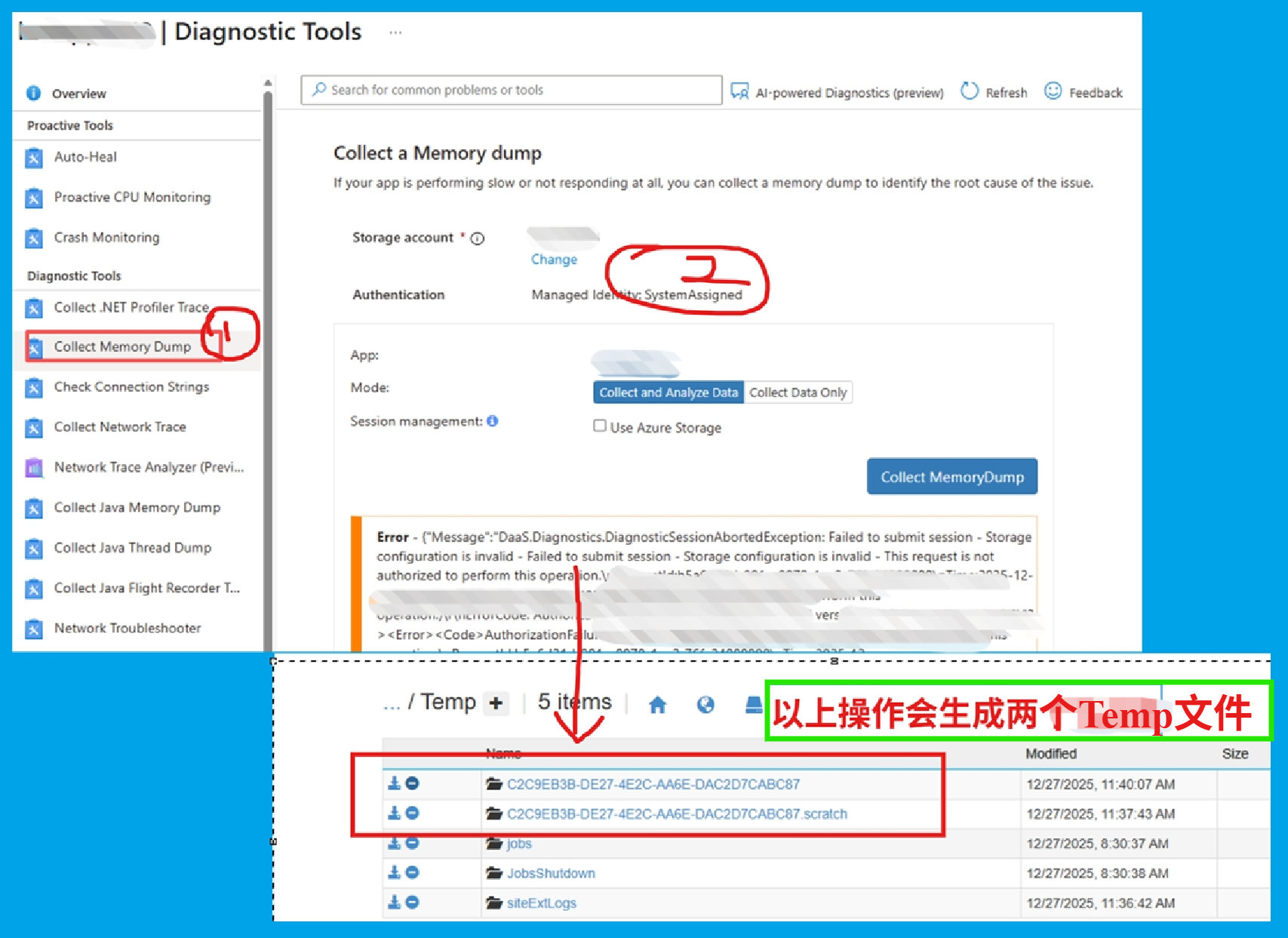
Task: Open the Auto-Heal tool
Action: (85, 157)
